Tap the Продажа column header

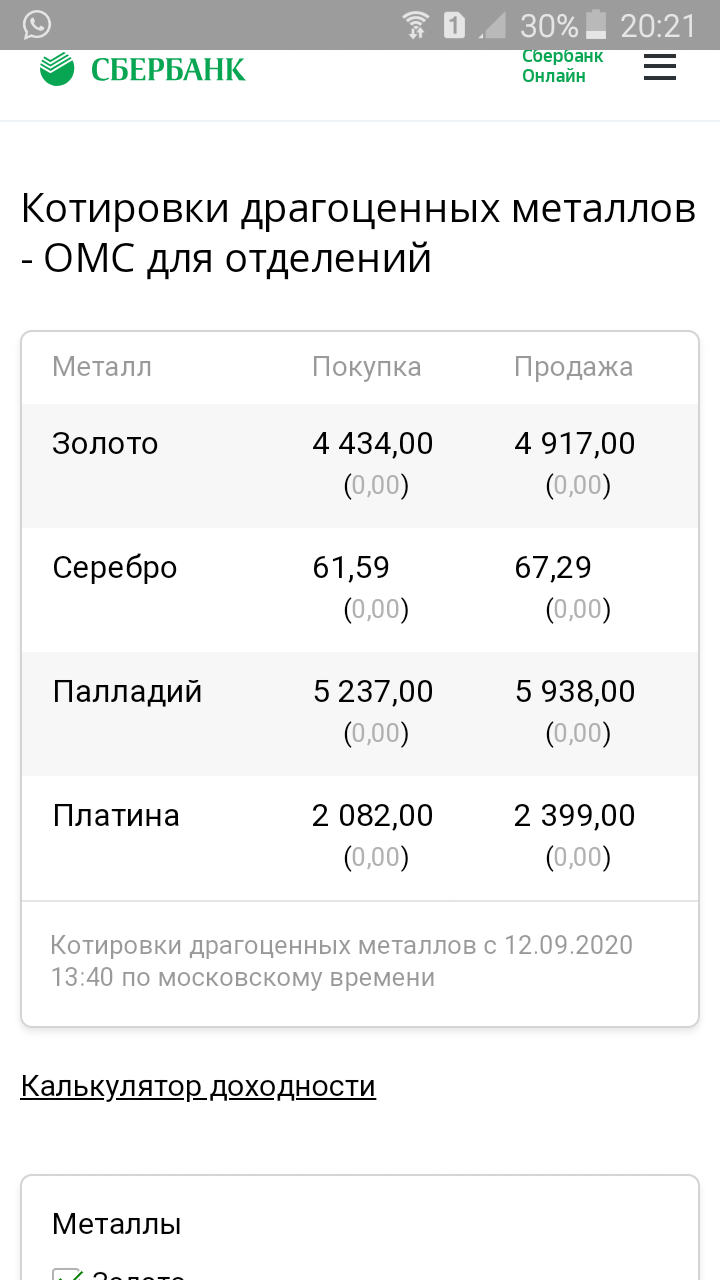573,367
